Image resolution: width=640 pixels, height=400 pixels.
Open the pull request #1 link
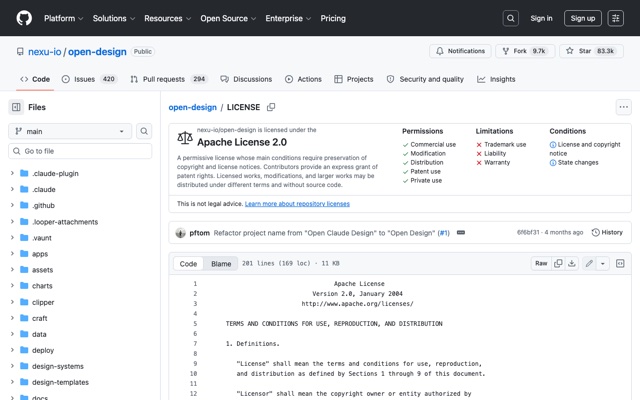443,233
